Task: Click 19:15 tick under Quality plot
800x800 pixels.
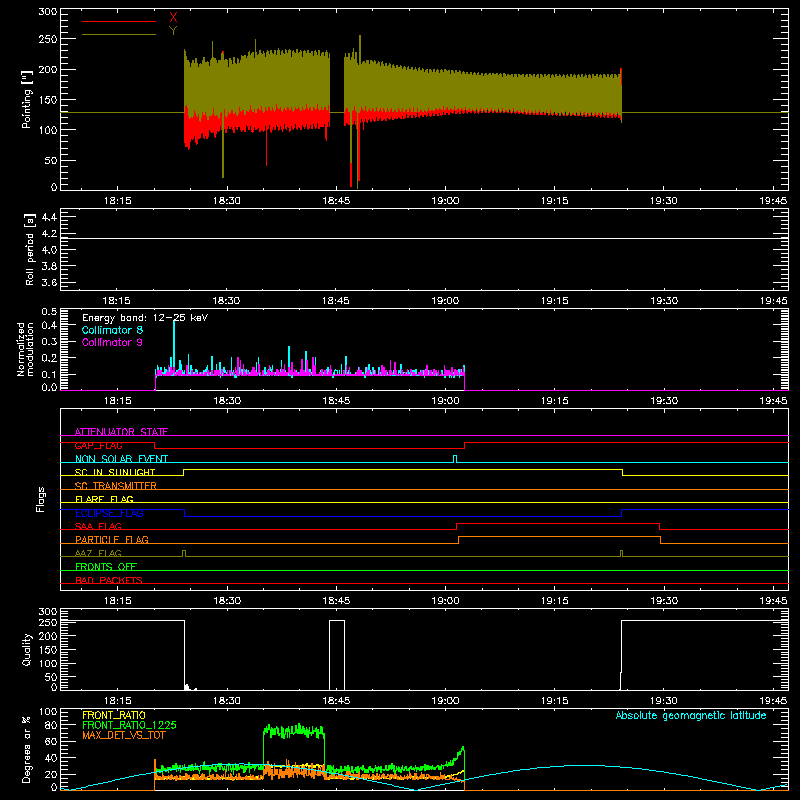Action: (x=555, y=701)
